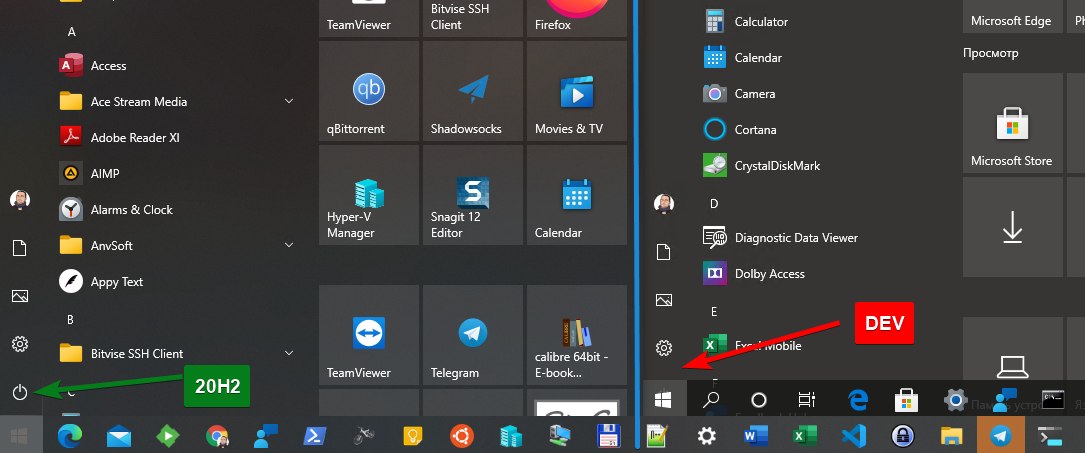
Task: Click green play-arrow icon on taskbar
Action: click(168, 435)
